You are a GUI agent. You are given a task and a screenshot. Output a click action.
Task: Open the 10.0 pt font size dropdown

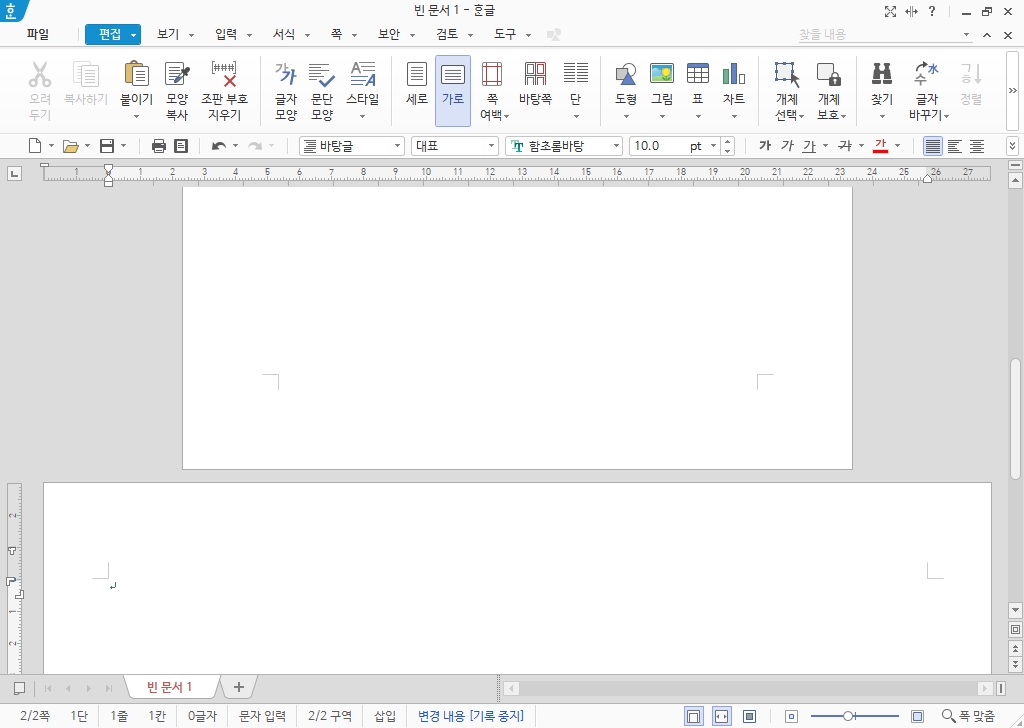click(x=713, y=146)
